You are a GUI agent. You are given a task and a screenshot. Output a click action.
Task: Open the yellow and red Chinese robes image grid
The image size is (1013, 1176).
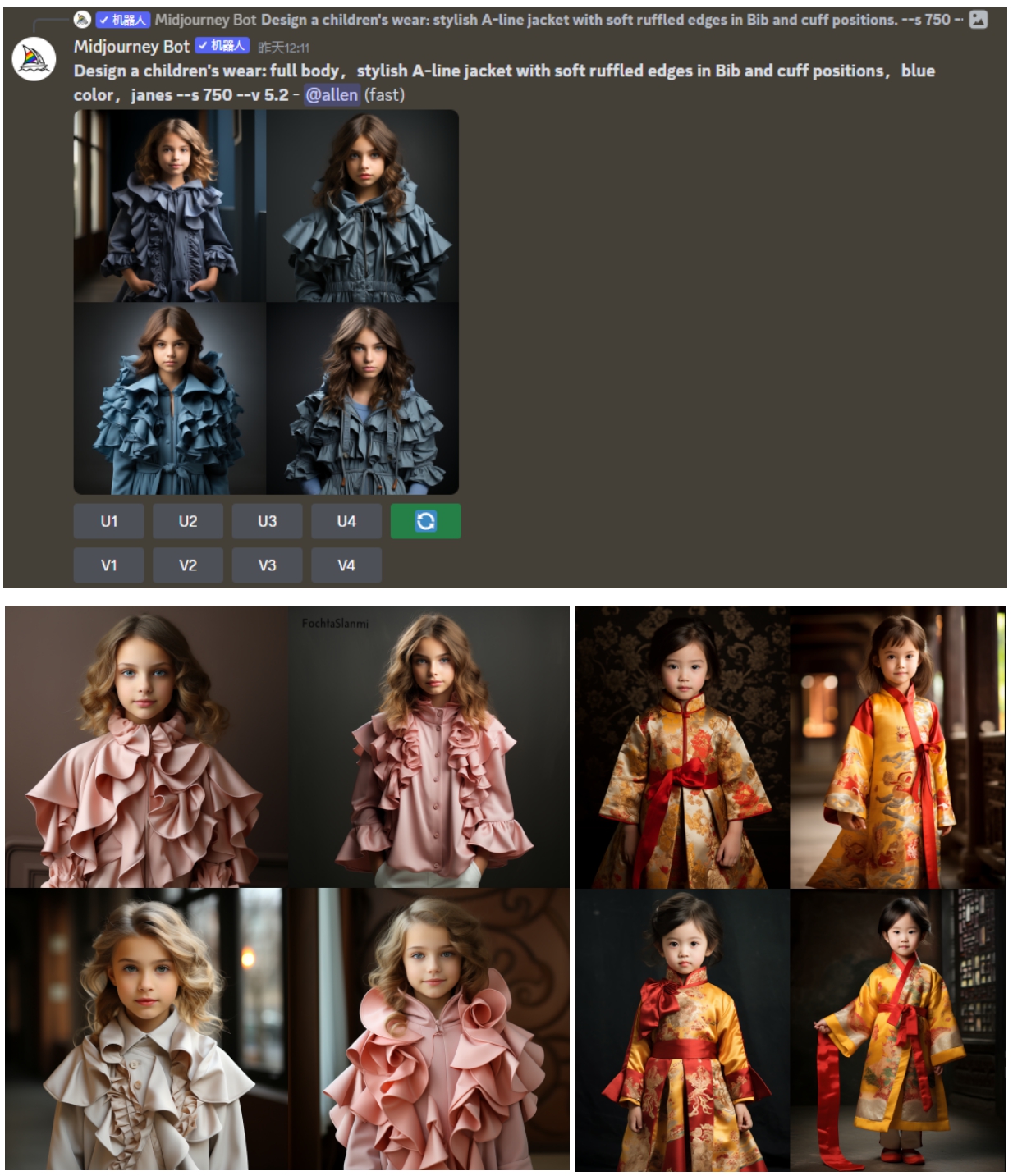(x=791, y=888)
